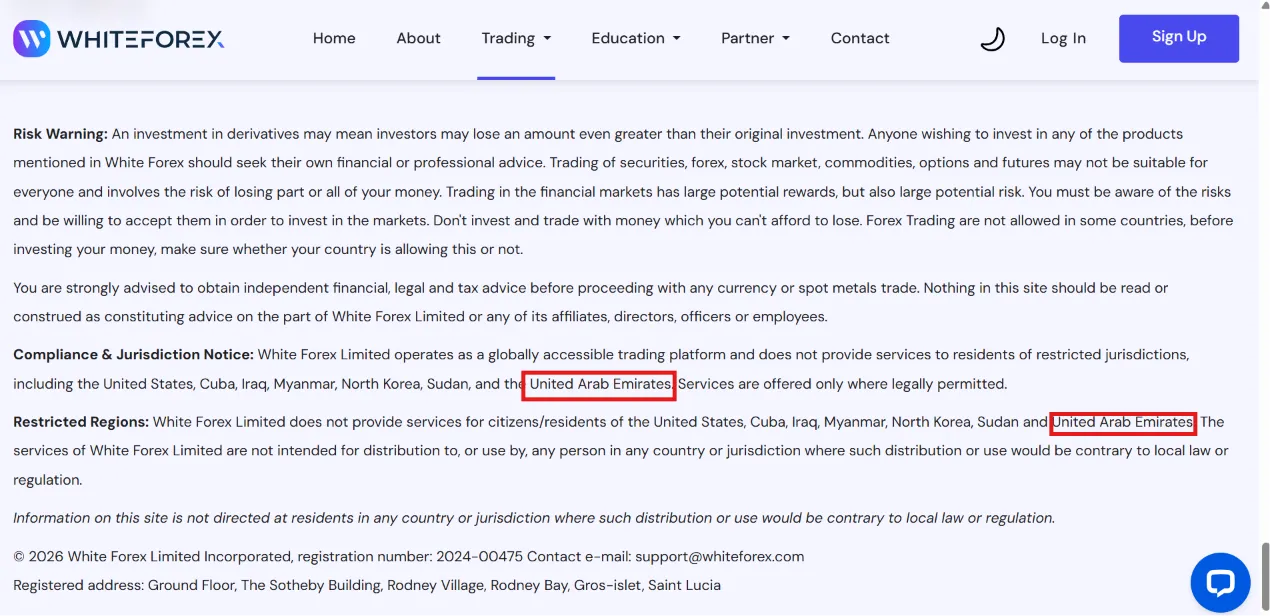Click the italic 'Information on this site' sentence
The image size is (1270, 616).
(x=534, y=518)
